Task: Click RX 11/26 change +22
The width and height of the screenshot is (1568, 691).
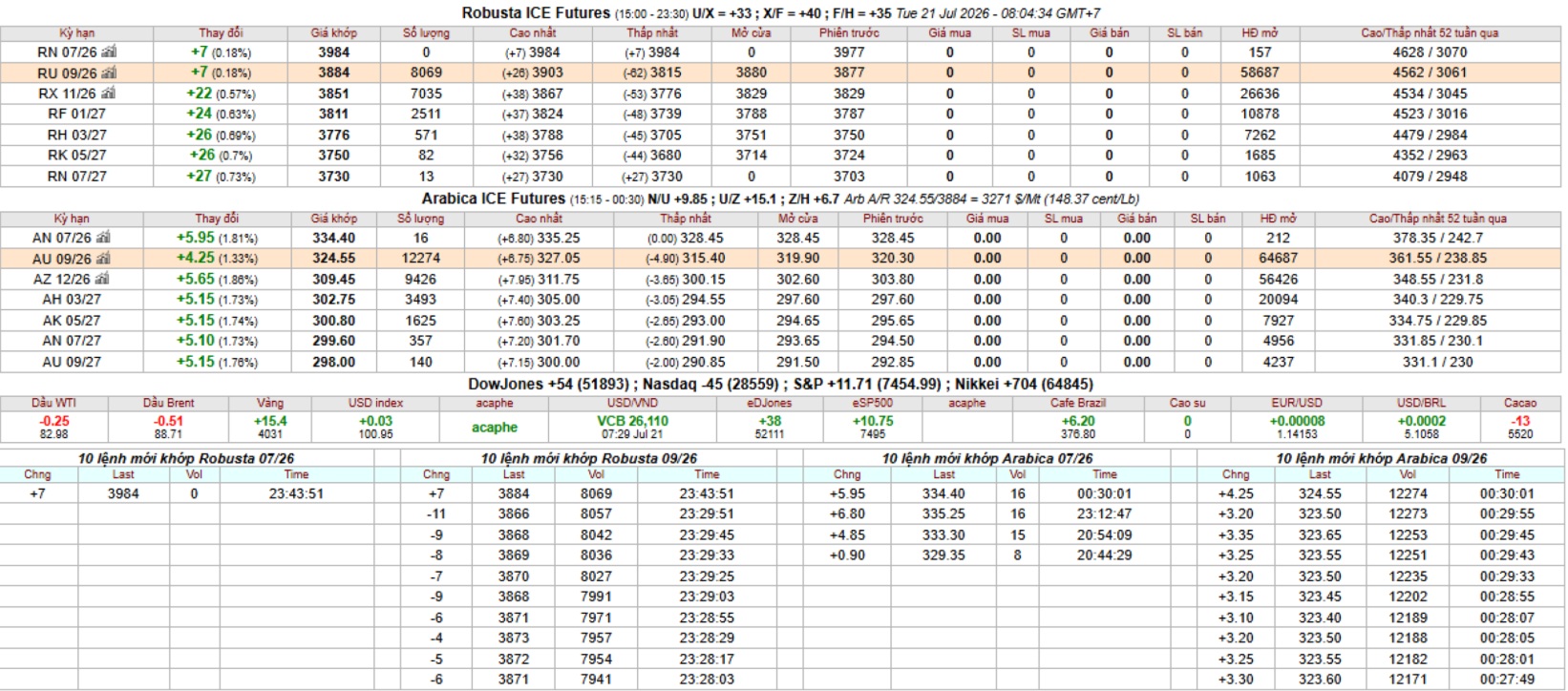Action: click(x=200, y=94)
